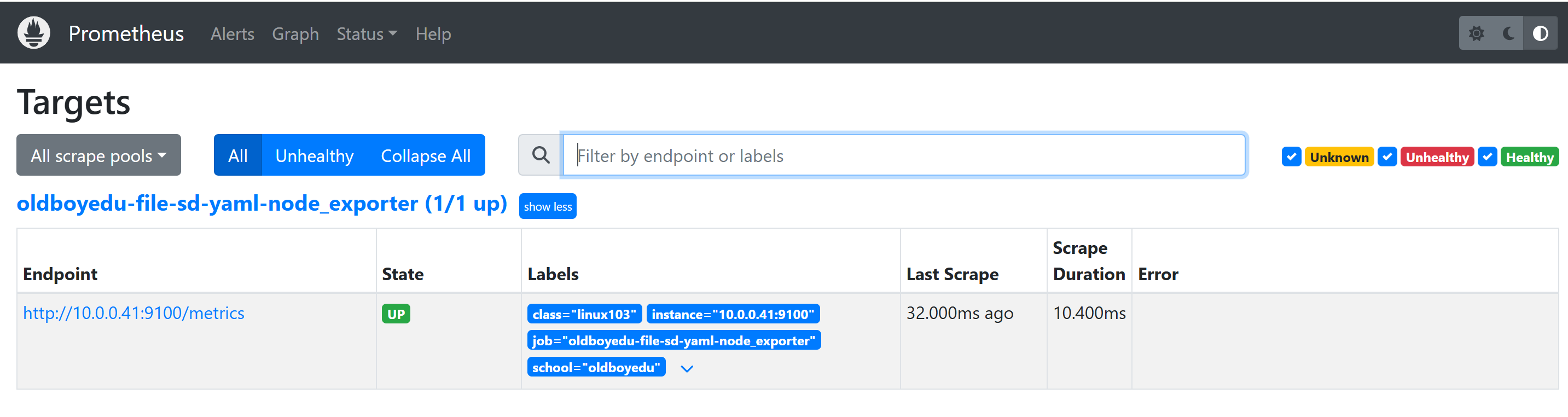Image resolution: width=1568 pixels, height=417 pixels.
Task: Click the show less button
Action: (x=547, y=206)
